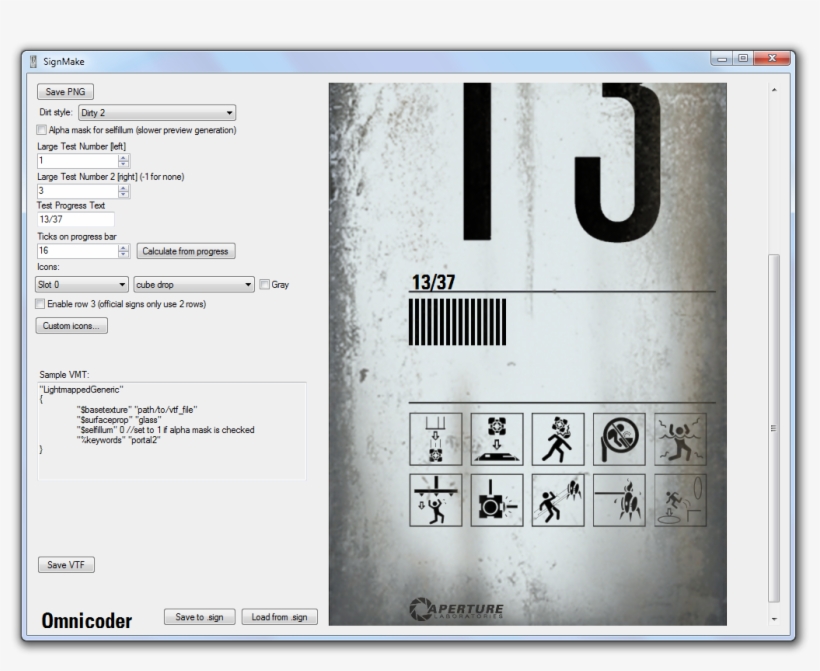Click inside the Sample VMT text box
820x671 pixels.
click(x=172, y=431)
